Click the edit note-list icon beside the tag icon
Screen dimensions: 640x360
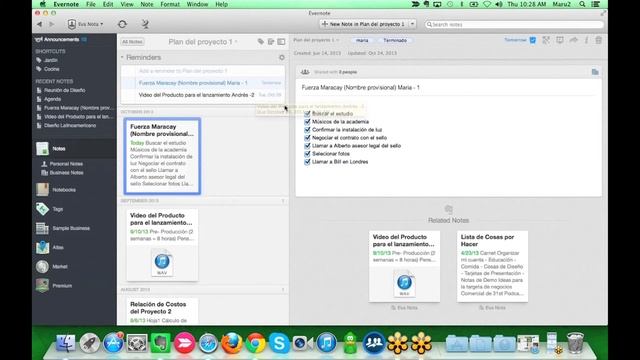(271, 42)
